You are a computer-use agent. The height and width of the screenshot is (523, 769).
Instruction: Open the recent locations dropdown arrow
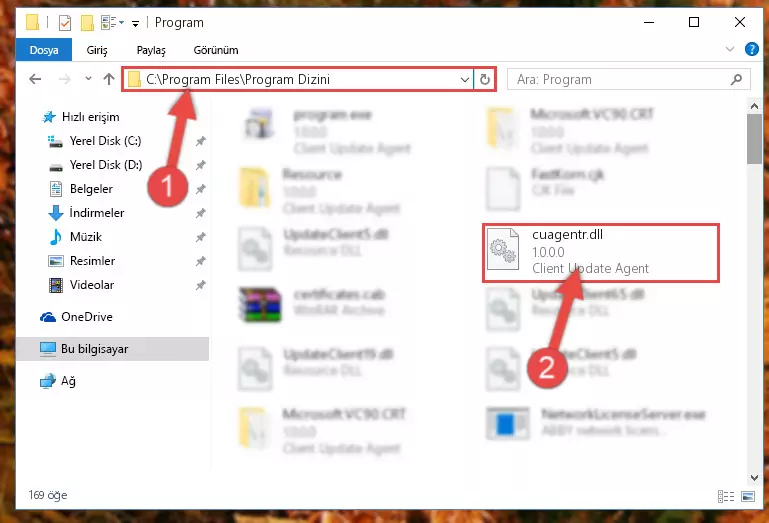(88, 78)
